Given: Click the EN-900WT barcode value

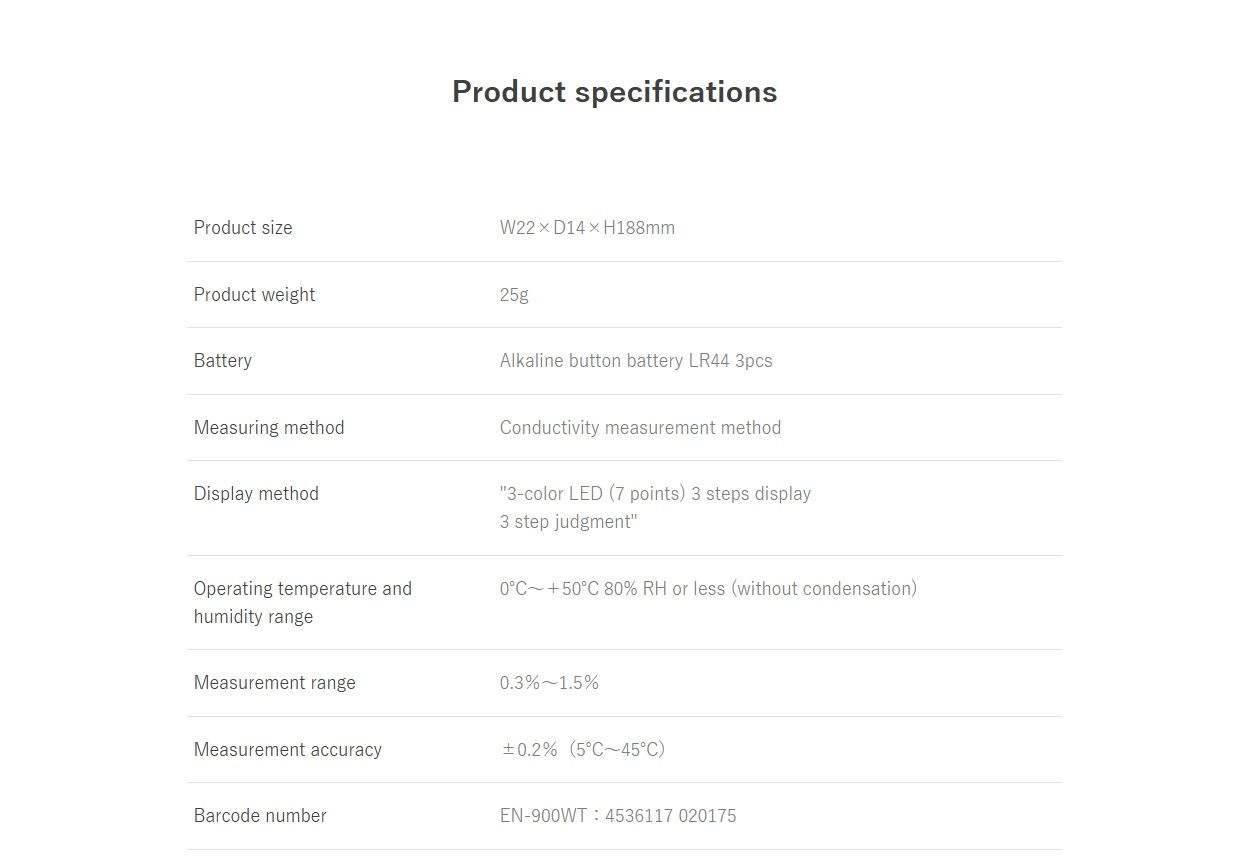Looking at the screenshot, I should 618,816.
